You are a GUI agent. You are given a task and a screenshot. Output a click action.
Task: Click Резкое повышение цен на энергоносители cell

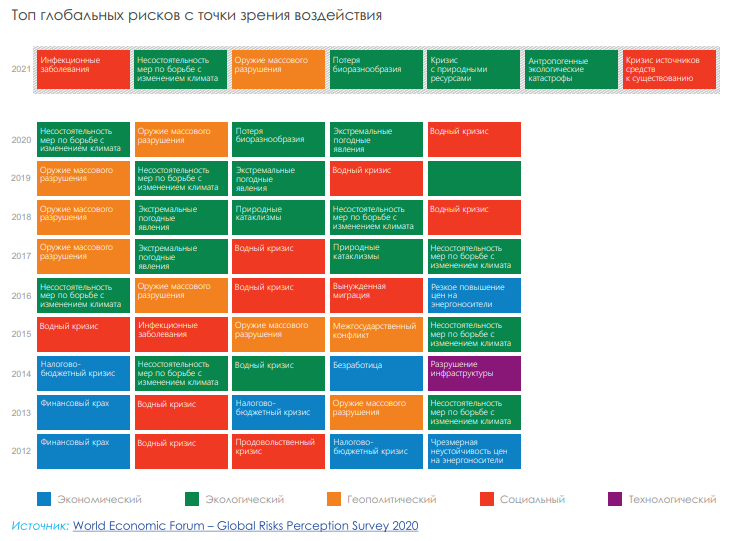click(474, 295)
